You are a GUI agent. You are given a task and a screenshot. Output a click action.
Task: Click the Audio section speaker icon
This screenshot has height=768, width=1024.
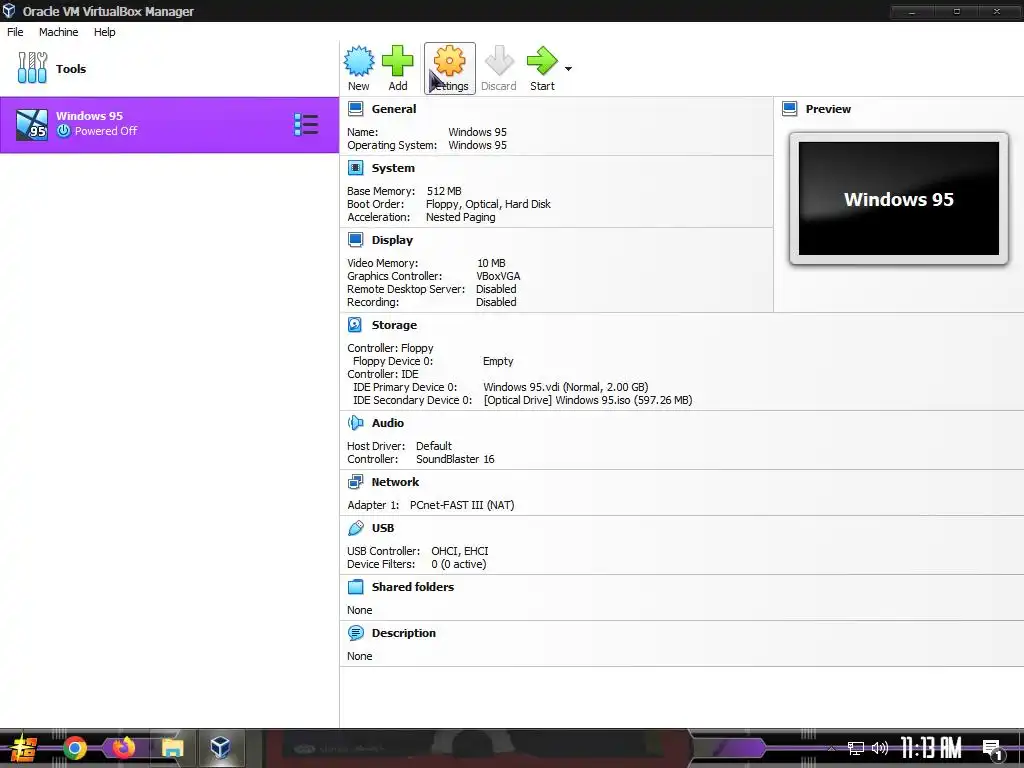click(355, 423)
